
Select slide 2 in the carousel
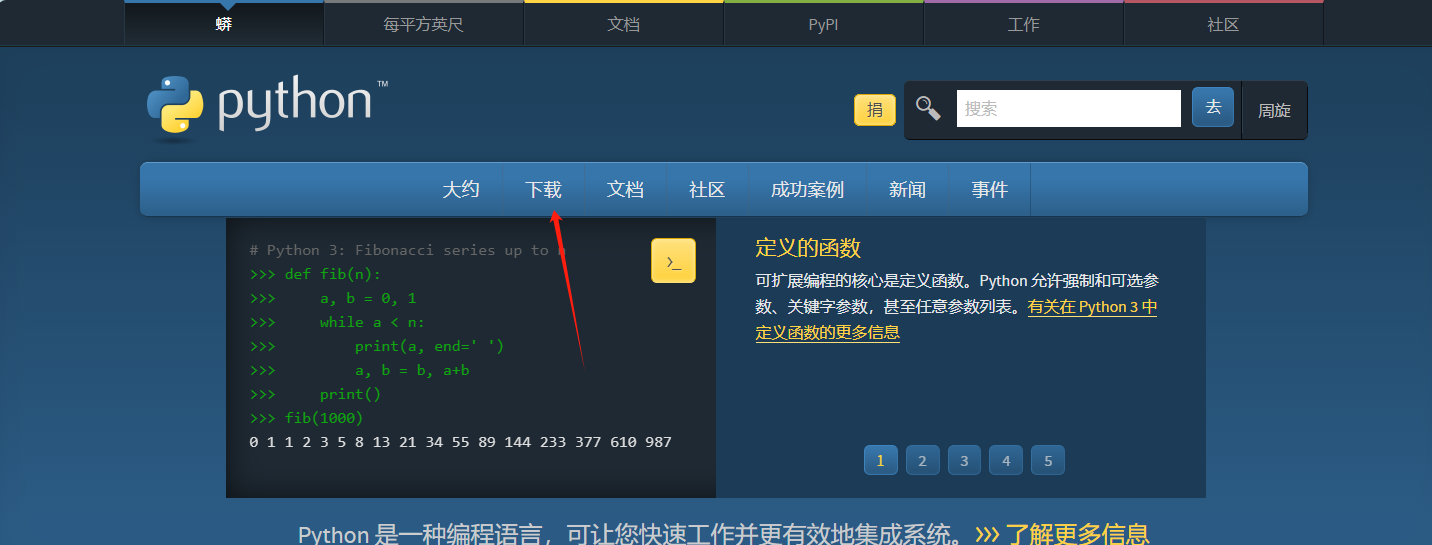click(x=922, y=460)
